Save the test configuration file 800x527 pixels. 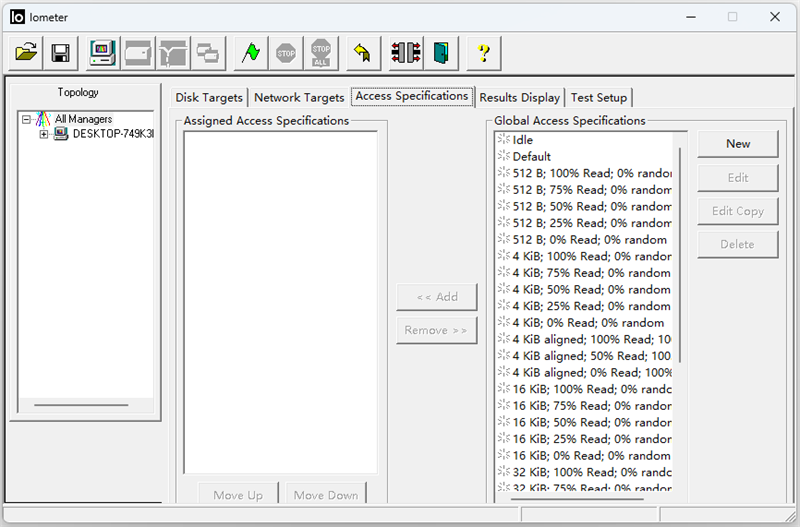(x=61, y=53)
